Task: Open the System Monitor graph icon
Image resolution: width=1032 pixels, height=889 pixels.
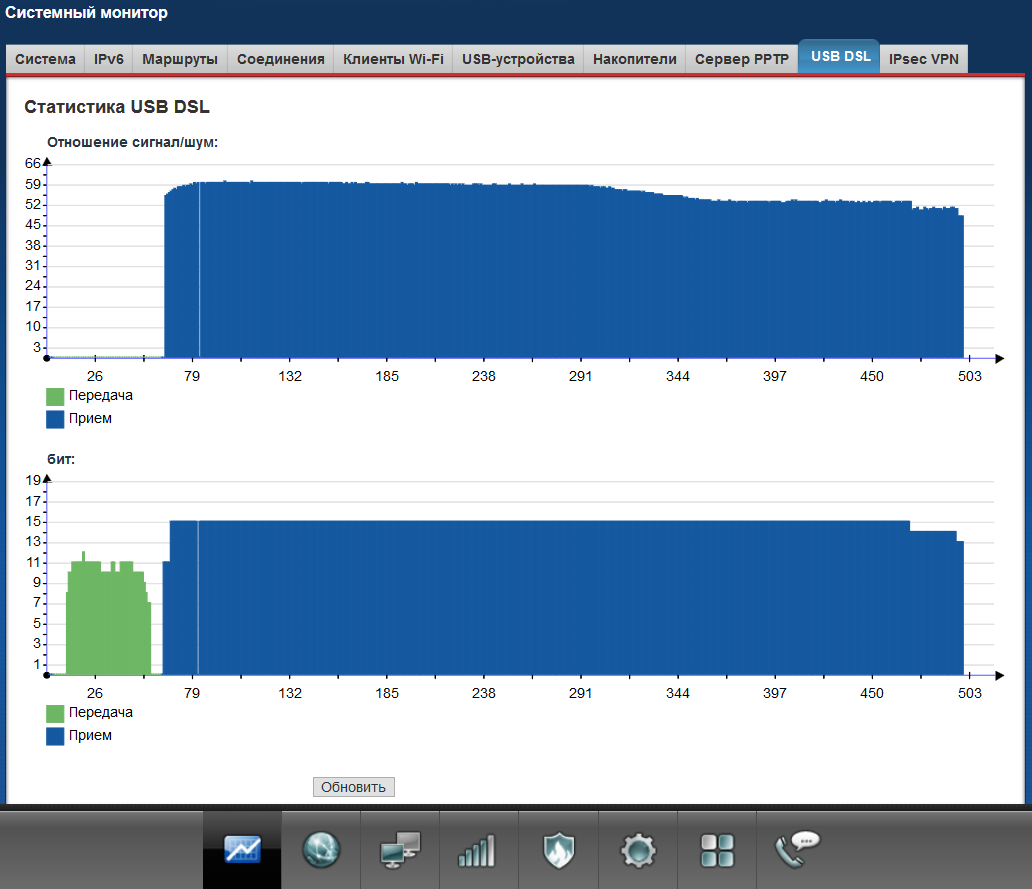Action: tap(242, 850)
